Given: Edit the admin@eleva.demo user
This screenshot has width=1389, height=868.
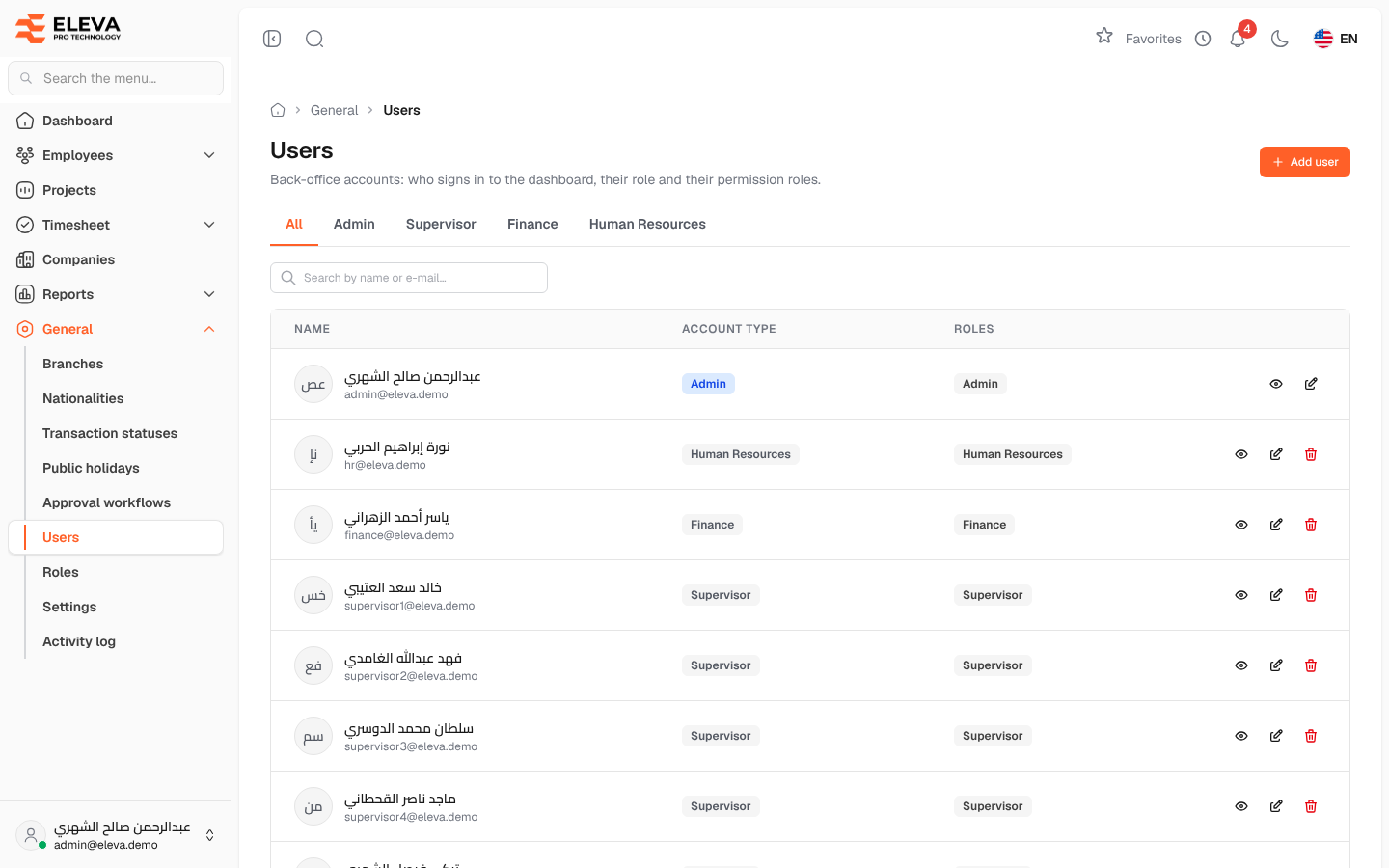Looking at the screenshot, I should [x=1311, y=384].
